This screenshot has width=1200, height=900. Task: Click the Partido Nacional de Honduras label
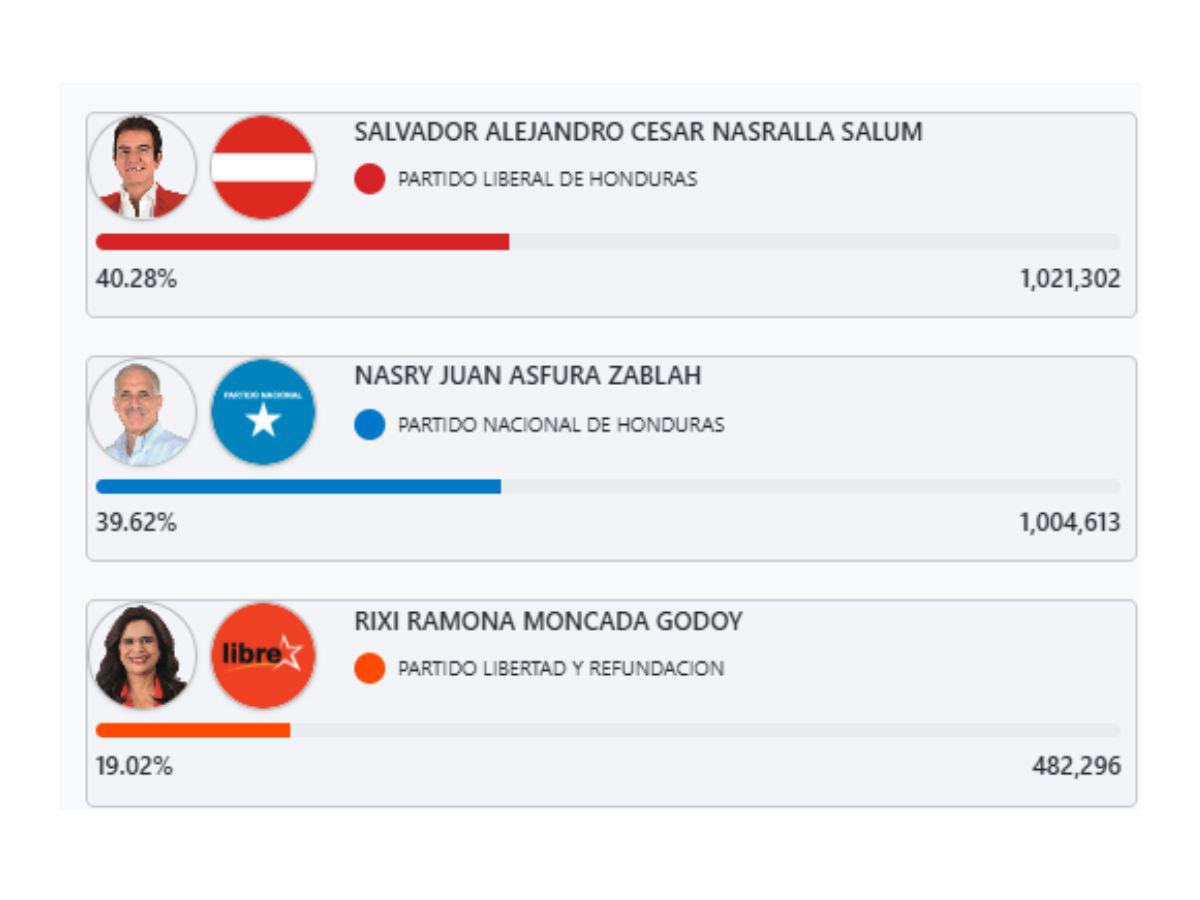pos(561,425)
